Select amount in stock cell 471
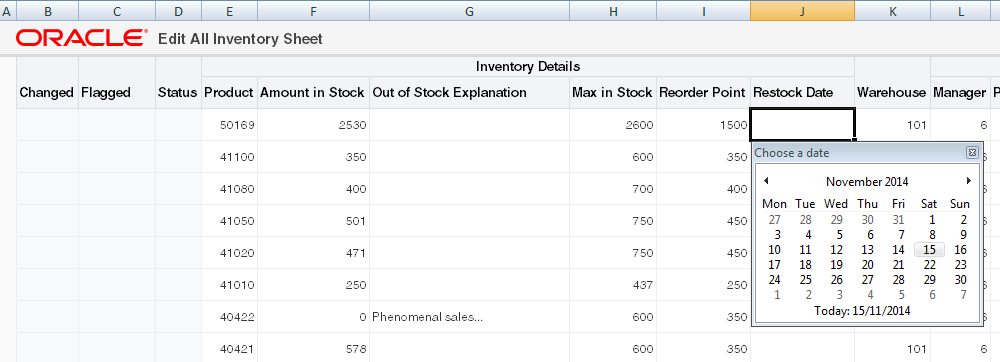 pyautogui.click(x=313, y=253)
